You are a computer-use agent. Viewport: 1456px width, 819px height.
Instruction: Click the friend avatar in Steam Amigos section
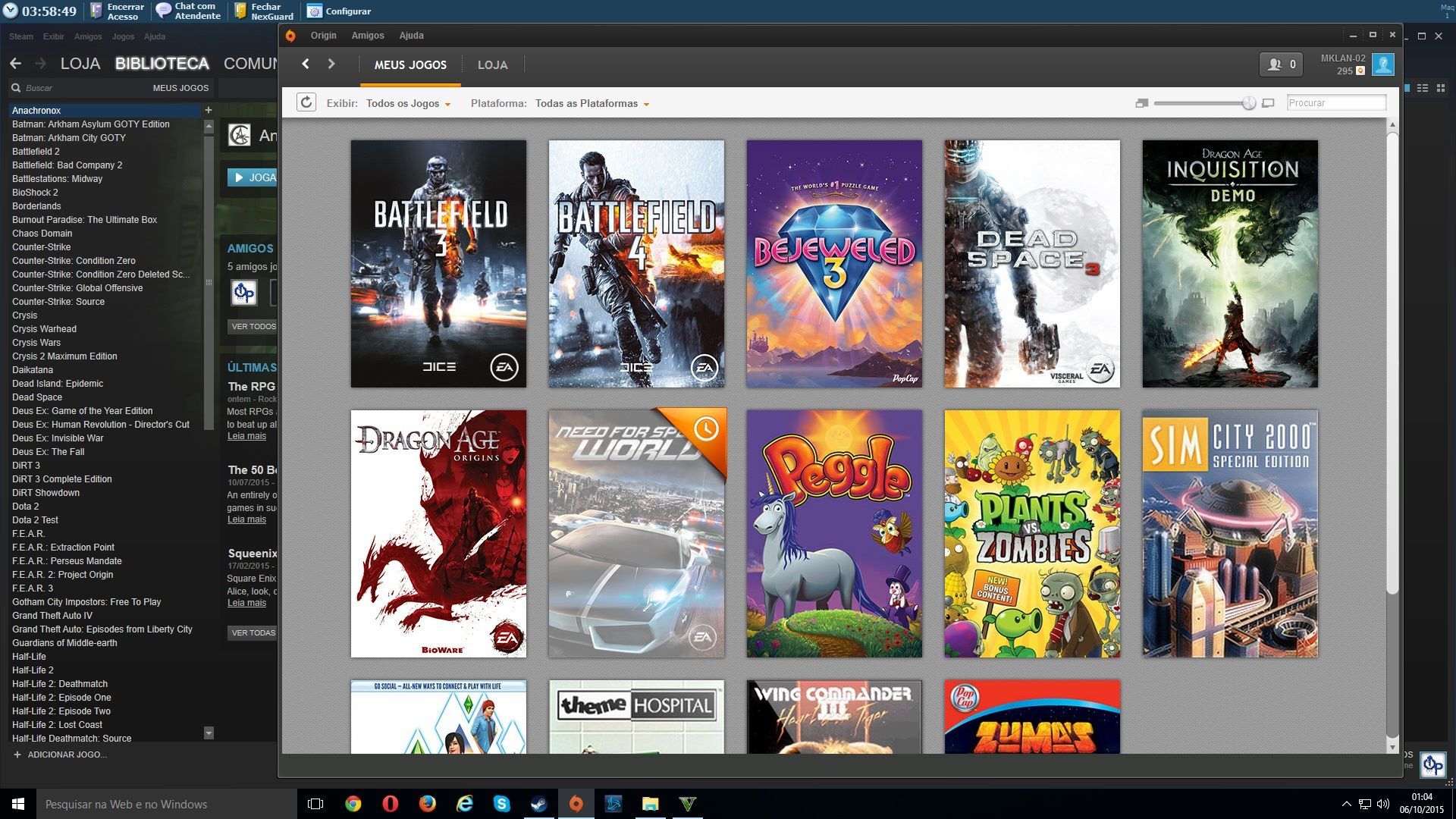[x=244, y=292]
